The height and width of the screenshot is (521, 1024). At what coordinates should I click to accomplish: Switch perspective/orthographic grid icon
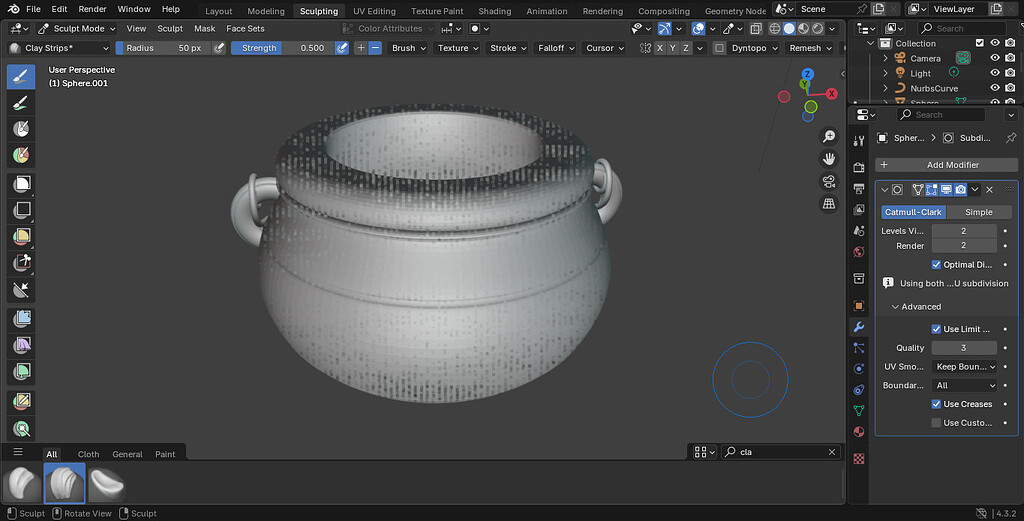tap(829, 204)
